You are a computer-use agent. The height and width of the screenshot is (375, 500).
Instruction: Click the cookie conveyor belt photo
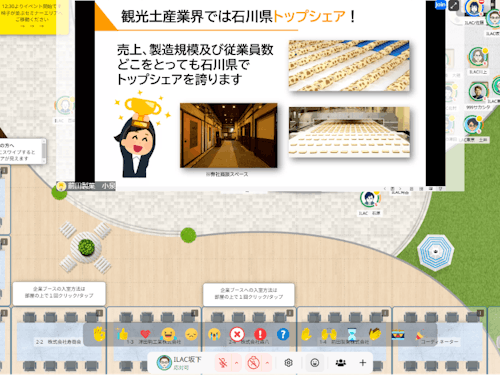(349, 132)
